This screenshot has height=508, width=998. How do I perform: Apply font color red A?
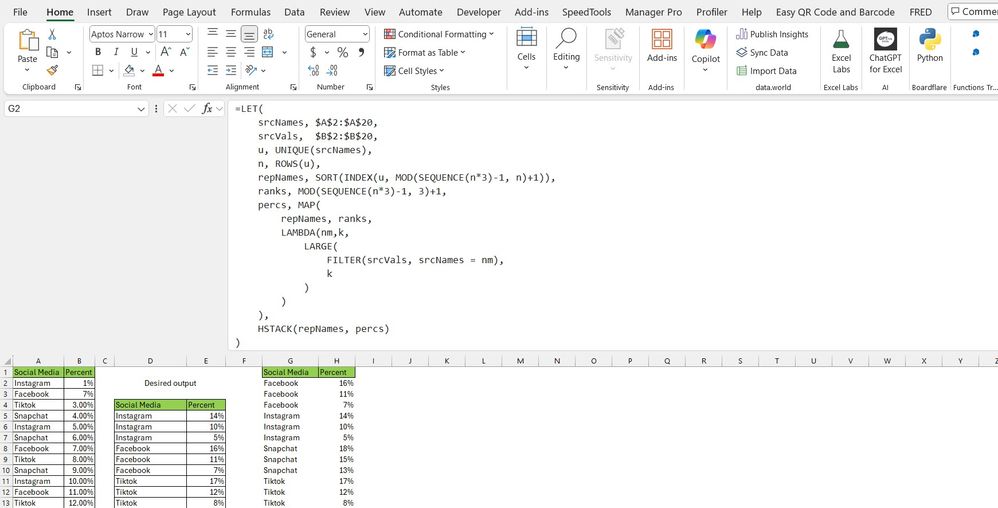(x=158, y=70)
